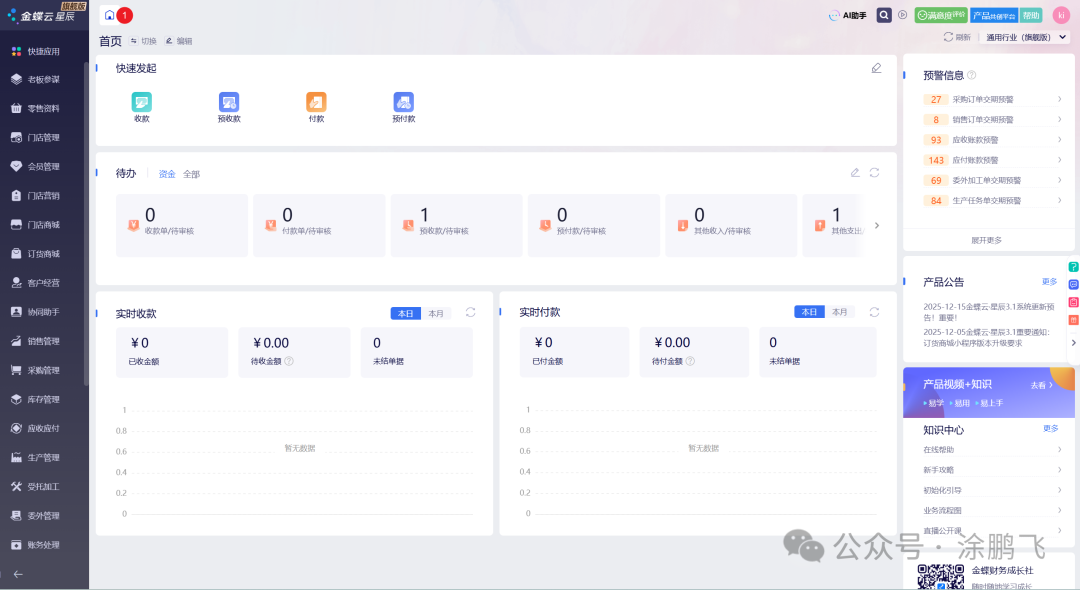
Task: Click edit pencil icon in 快速发起 panel
Action: pyautogui.click(x=876, y=68)
